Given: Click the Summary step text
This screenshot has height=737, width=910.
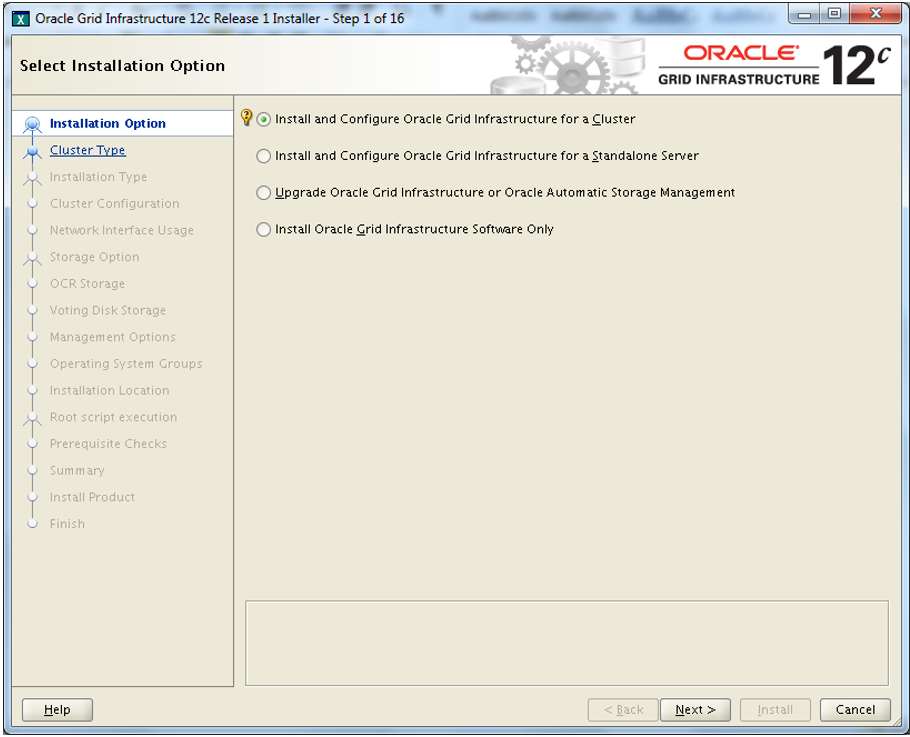Looking at the screenshot, I should coord(77,471).
